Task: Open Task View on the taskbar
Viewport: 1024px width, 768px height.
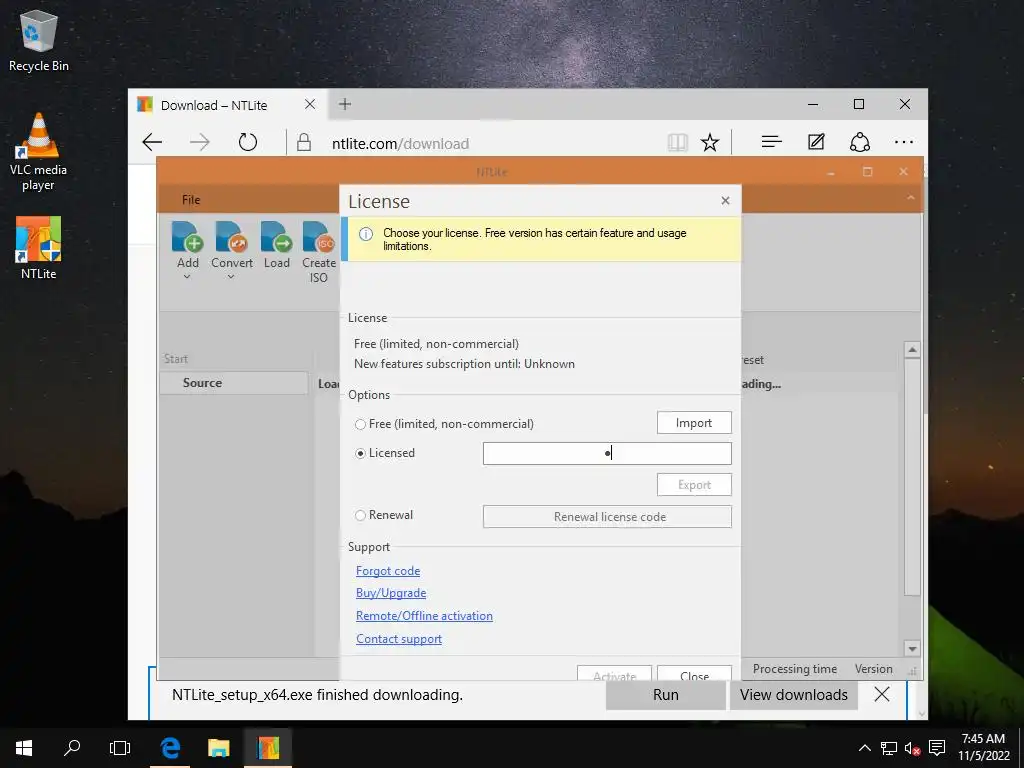Action: click(x=120, y=748)
